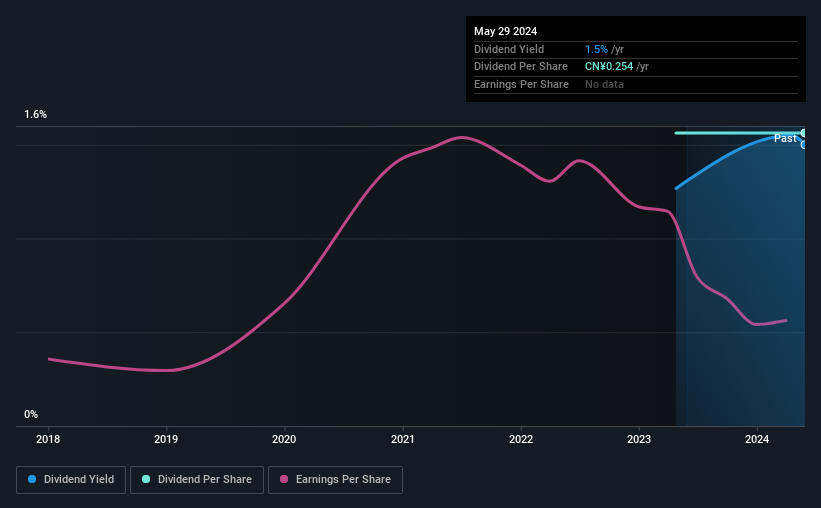The image size is (821, 508).
Task: Click the Past label on chart
Action: coord(785,138)
